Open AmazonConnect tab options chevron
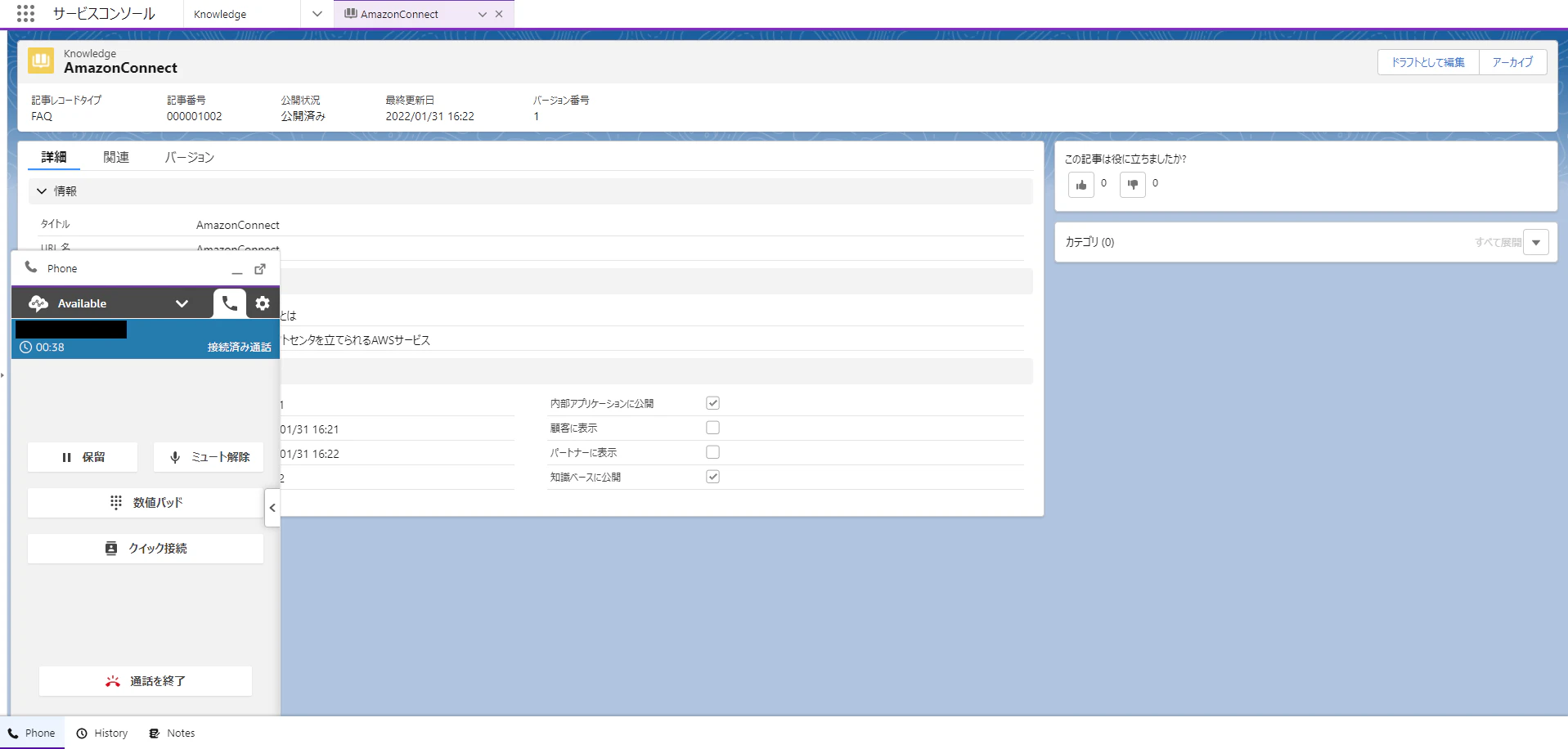1568x749 pixels. tap(483, 14)
